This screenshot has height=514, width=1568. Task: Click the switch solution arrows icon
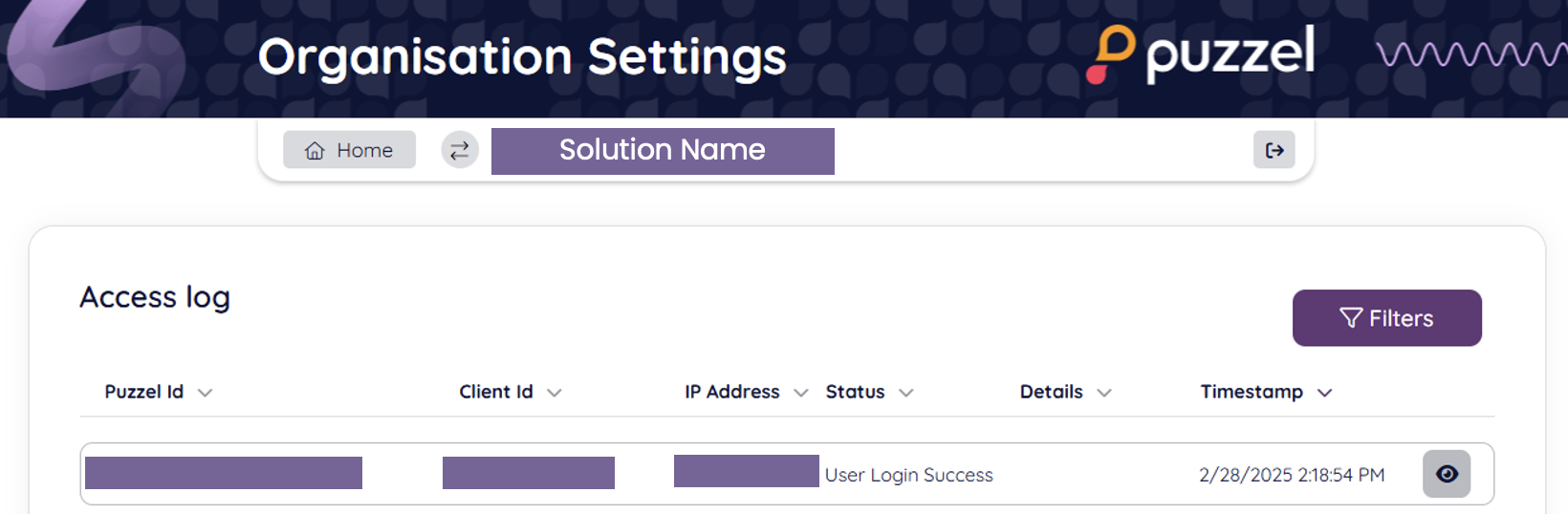460,150
